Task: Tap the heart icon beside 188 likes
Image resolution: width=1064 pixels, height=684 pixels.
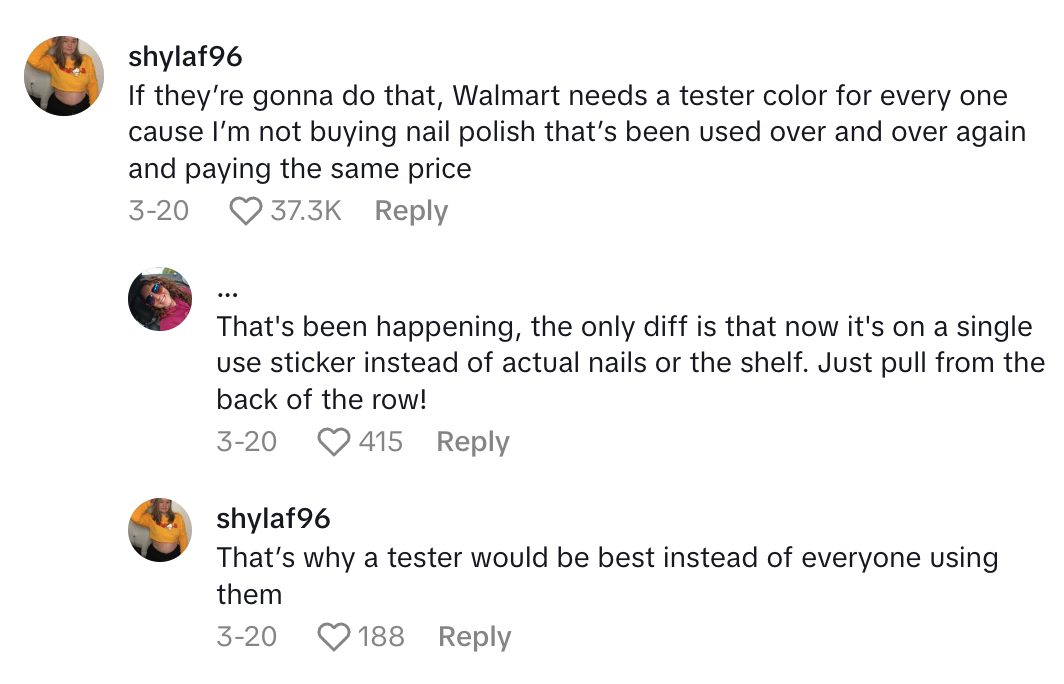Action: click(x=333, y=637)
